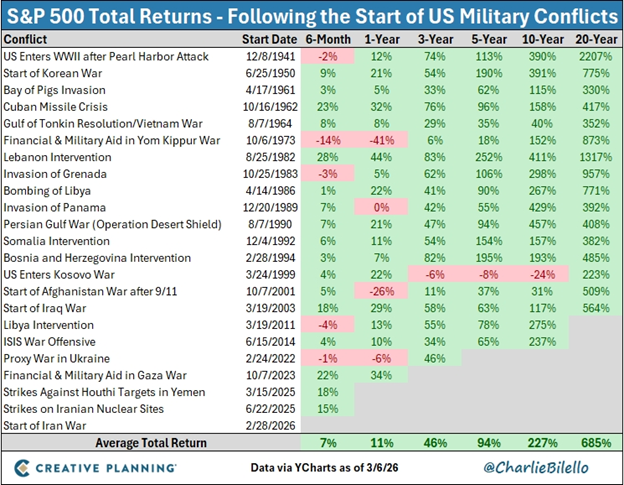
Task: Click the chart title text
Action: point(311,15)
